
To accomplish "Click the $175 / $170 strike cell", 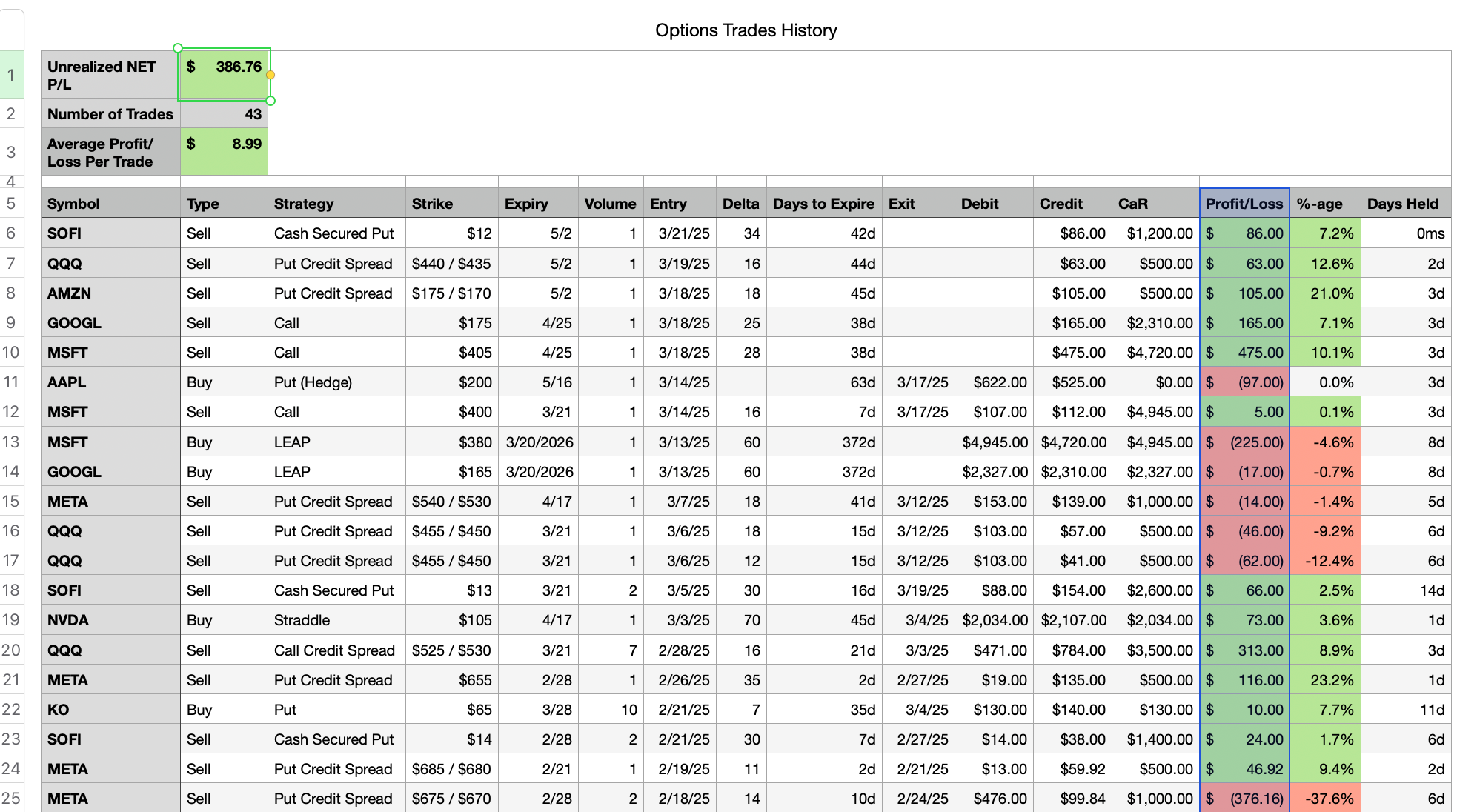I will pyautogui.click(x=452, y=293).
